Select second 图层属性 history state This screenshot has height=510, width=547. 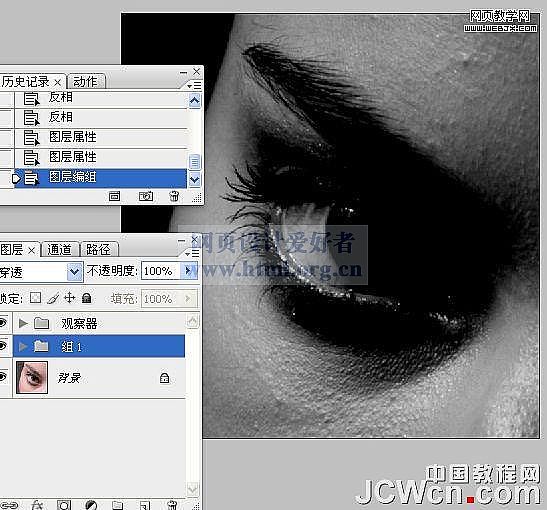coord(101,158)
